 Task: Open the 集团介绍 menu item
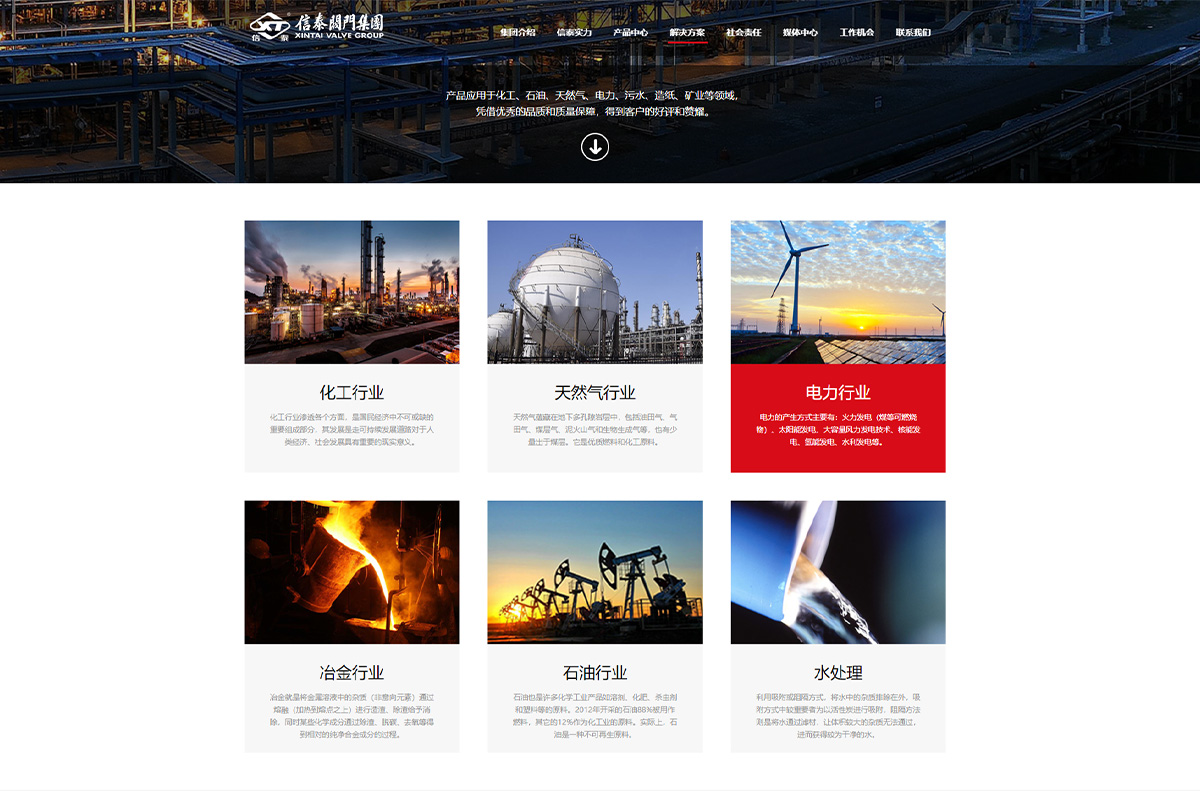[518, 32]
